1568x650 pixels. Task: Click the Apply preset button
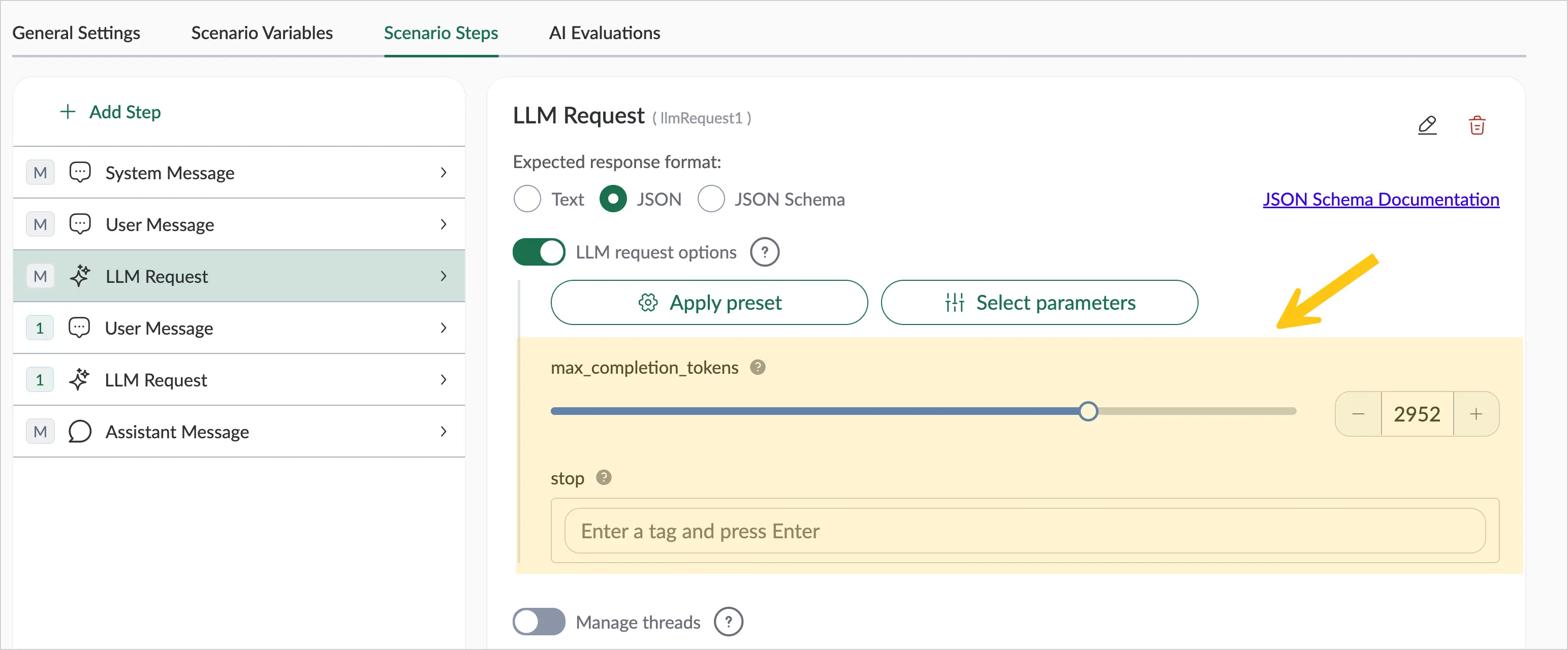pyautogui.click(x=709, y=303)
